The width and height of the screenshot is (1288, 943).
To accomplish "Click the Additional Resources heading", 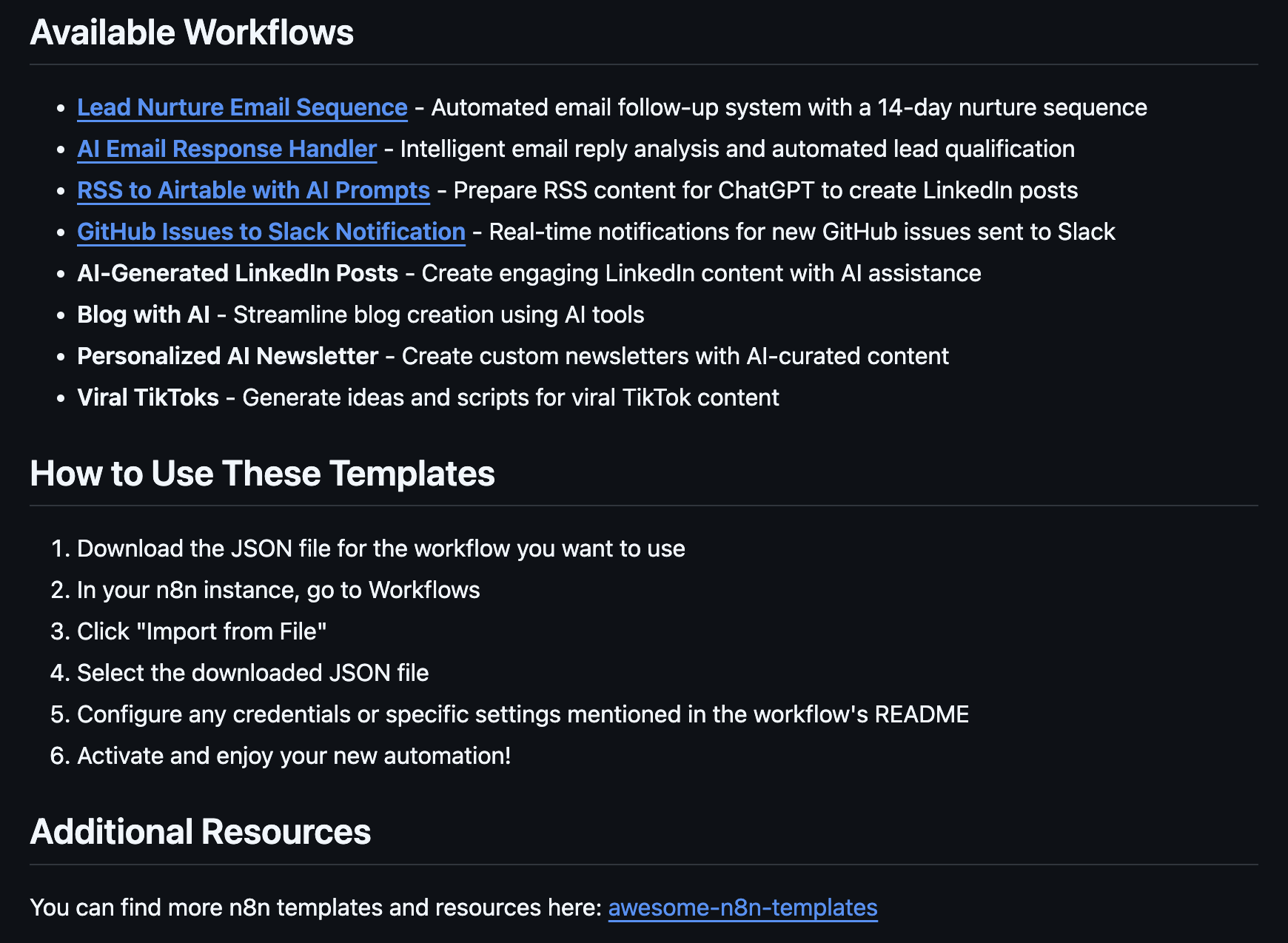I will tap(200, 832).
